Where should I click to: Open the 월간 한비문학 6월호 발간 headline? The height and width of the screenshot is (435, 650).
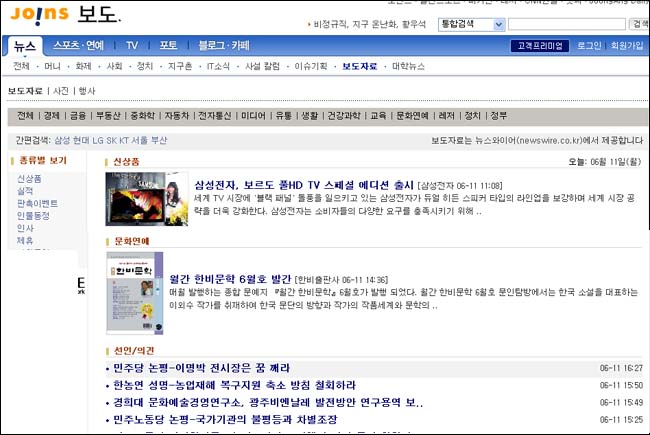tap(230, 279)
